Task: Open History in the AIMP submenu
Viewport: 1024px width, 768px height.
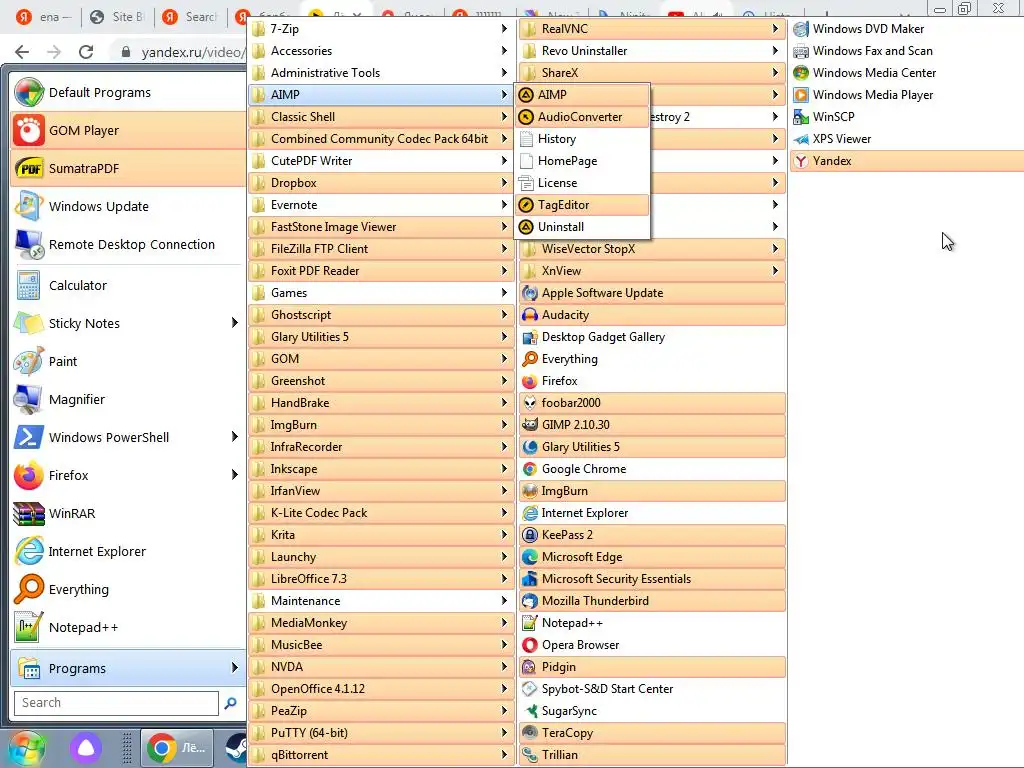Action: [x=583, y=139]
